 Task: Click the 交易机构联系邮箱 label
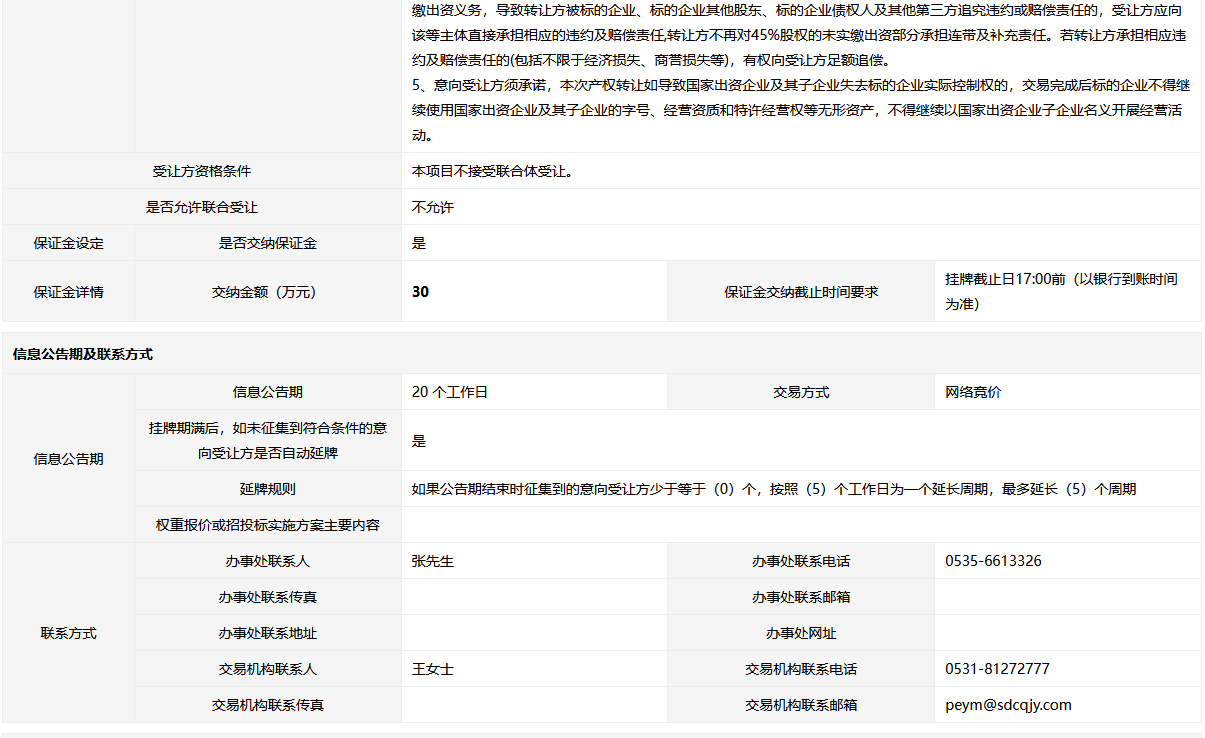point(801,705)
